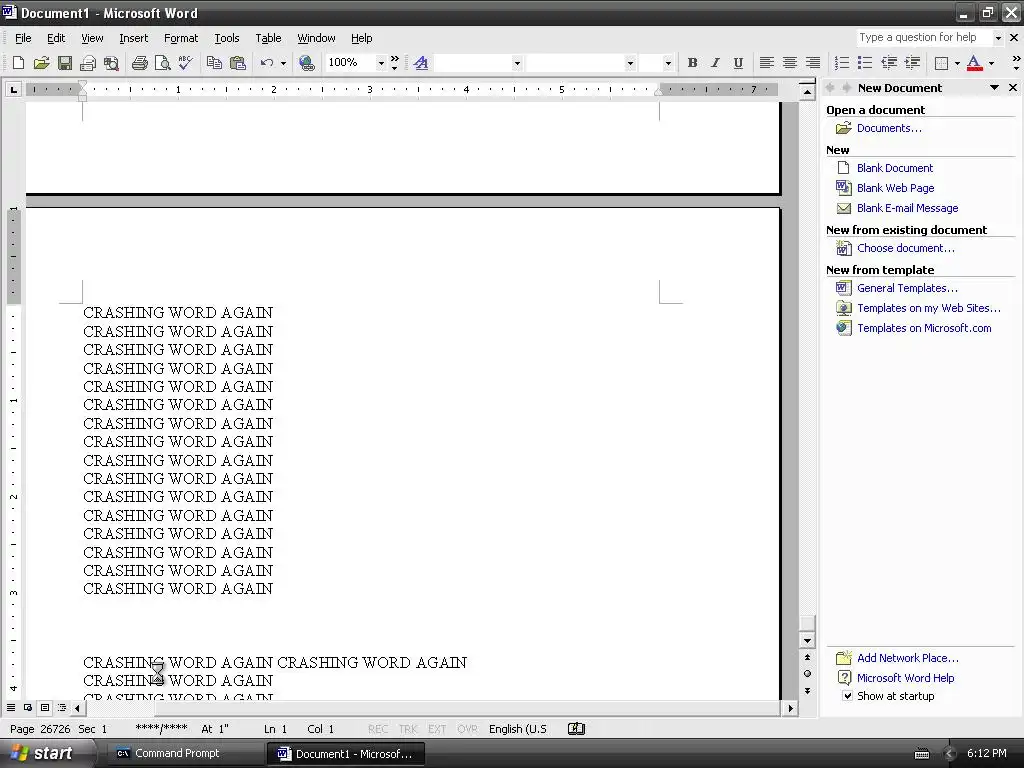Open the Insert menu
Viewport: 1024px width, 768px height.
pos(133,38)
